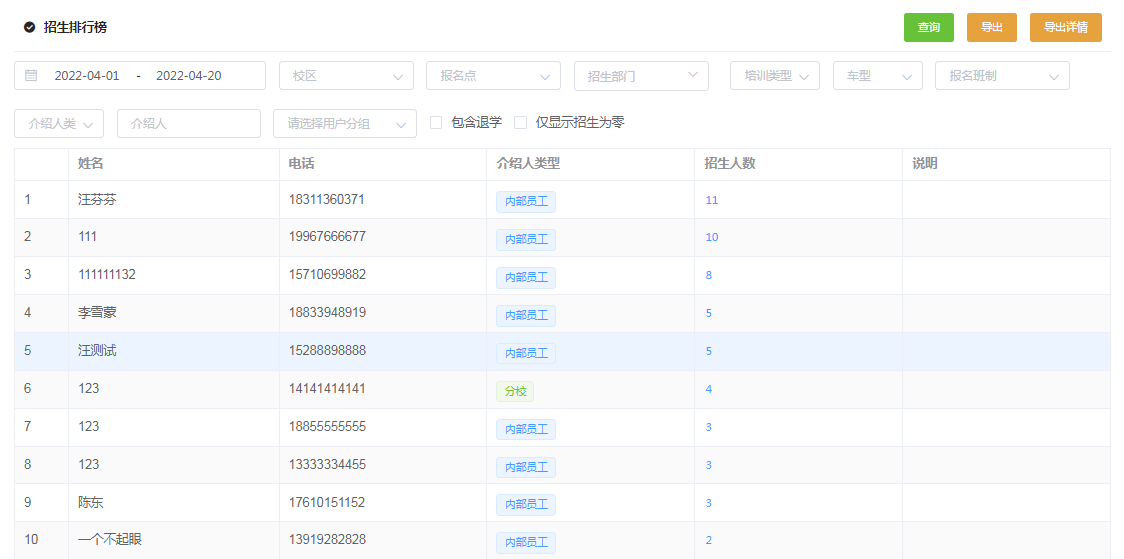Click phone number 13333334455

[x=327, y=464]
